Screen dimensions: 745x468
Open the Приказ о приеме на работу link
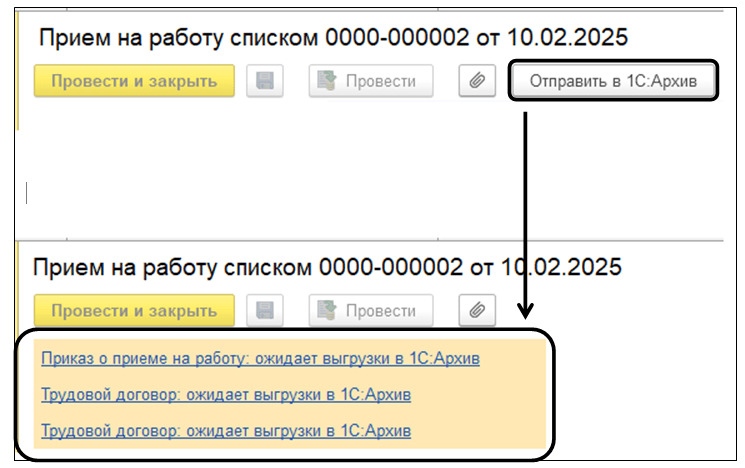click(260, 357)
